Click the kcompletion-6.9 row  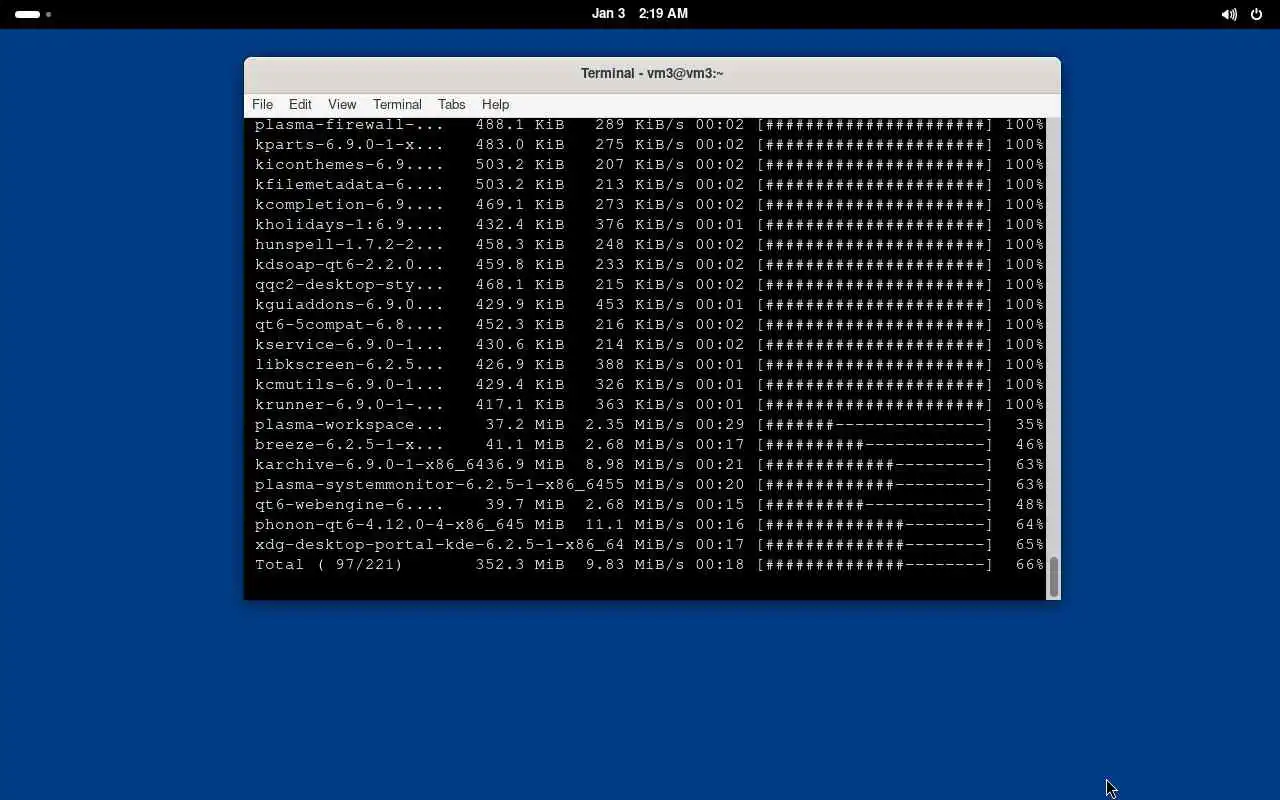pyautogui.click(x=649, y=205)
